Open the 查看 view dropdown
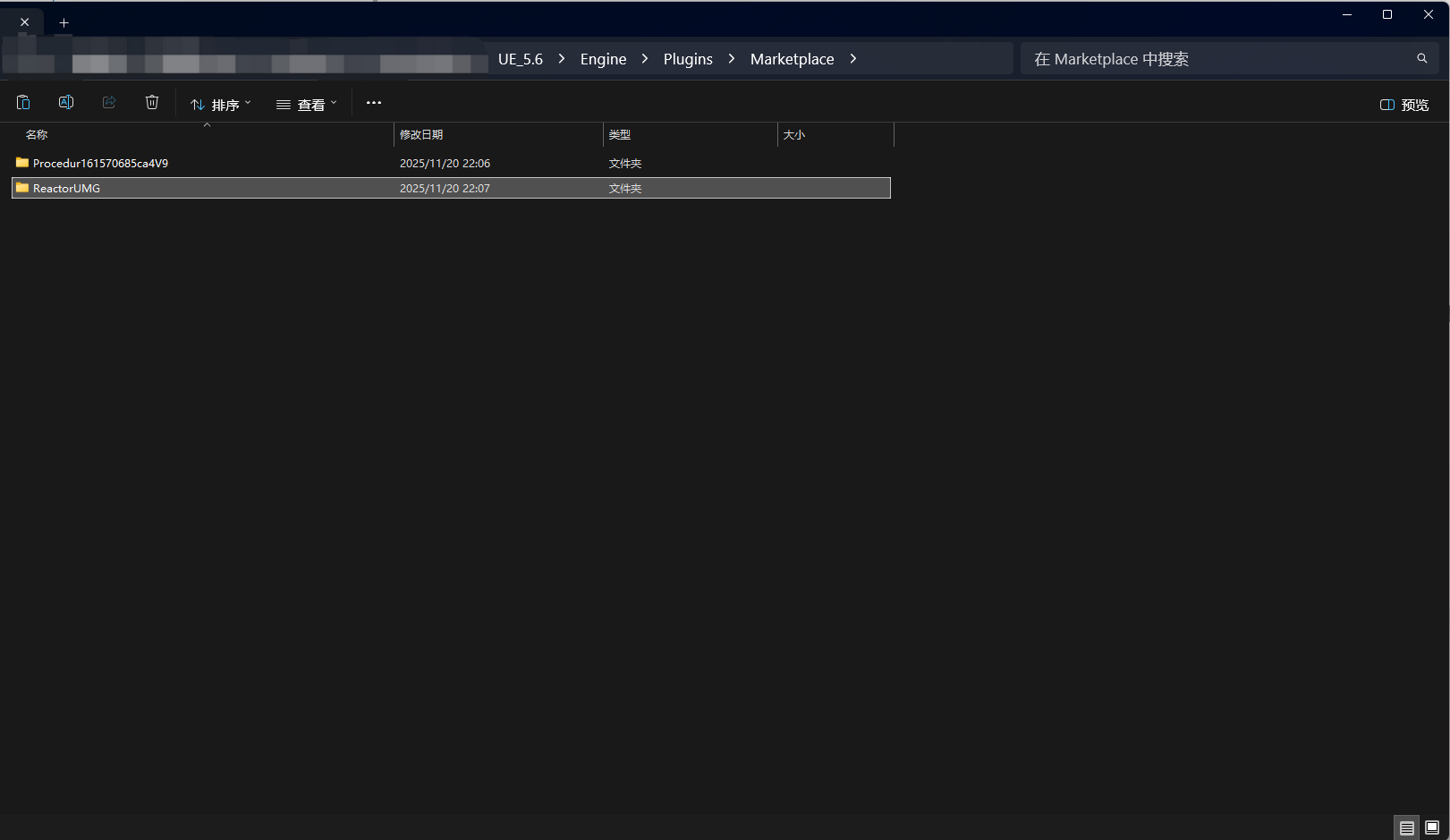This screenshot has width=1450, height=840. [307, 105]
